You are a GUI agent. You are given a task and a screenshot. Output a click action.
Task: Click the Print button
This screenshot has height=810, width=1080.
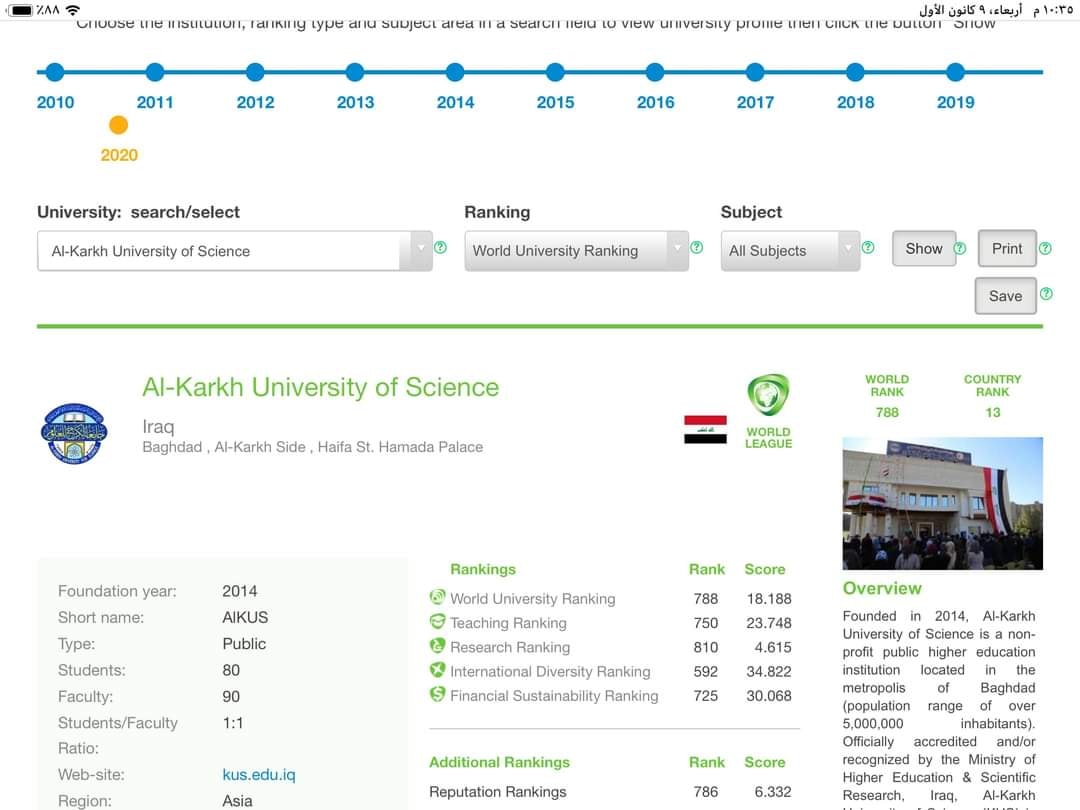coord(1007,249)
